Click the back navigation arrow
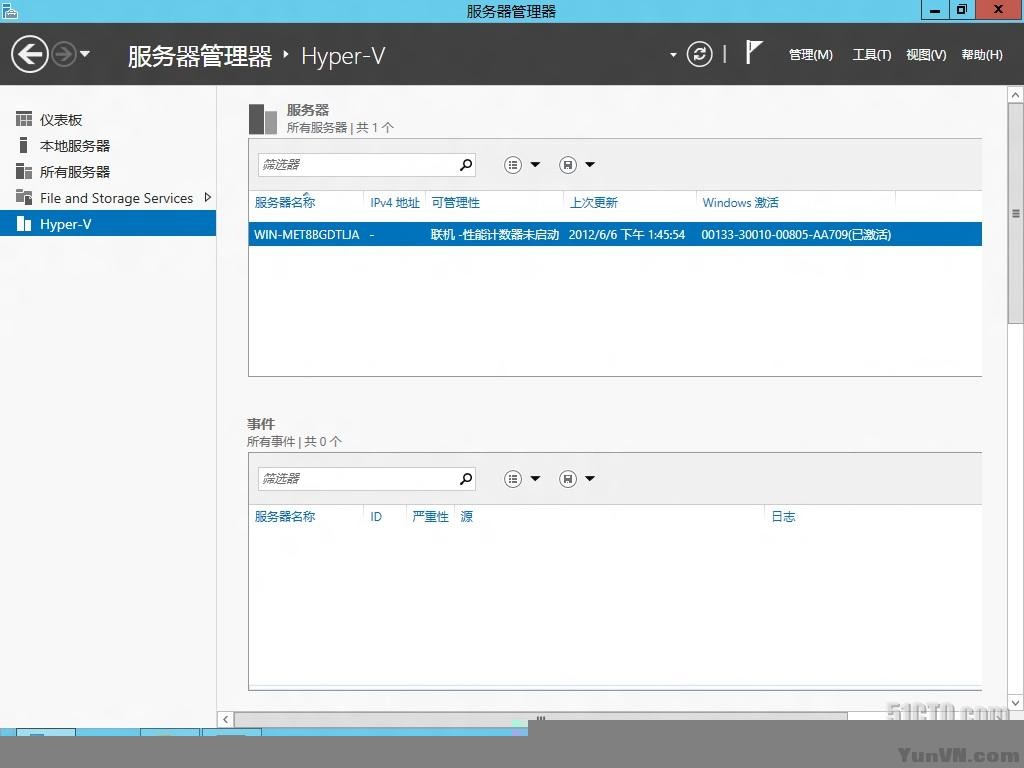The height and width of the screenshot is (768, 1024). [30, 54]
